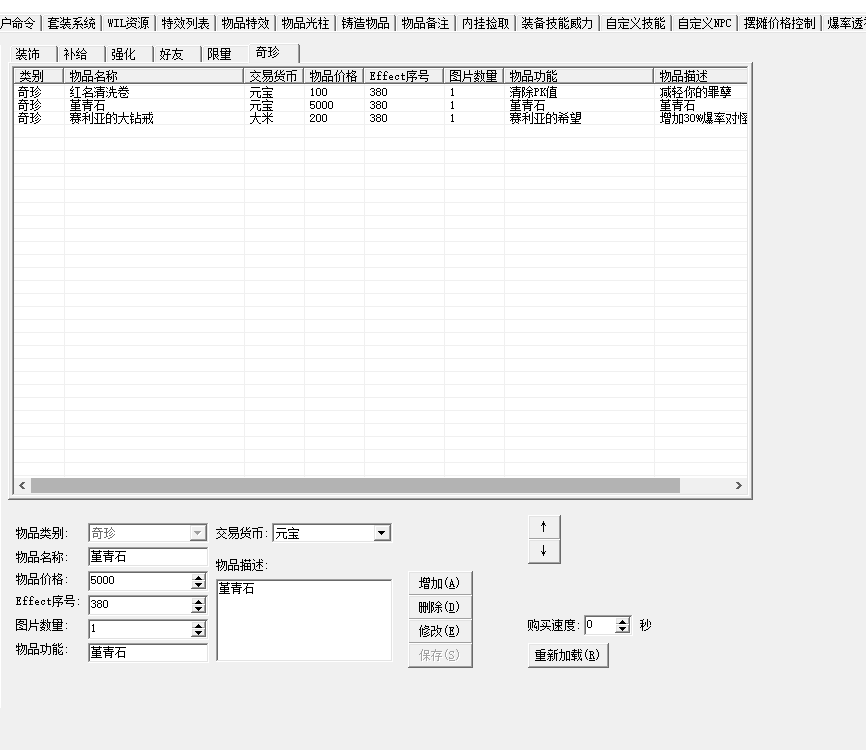Increase 图片数量 with spinner up arrow
Viewport: 866px width, 750px height.
pyautogui.click(x=198, y=625)
